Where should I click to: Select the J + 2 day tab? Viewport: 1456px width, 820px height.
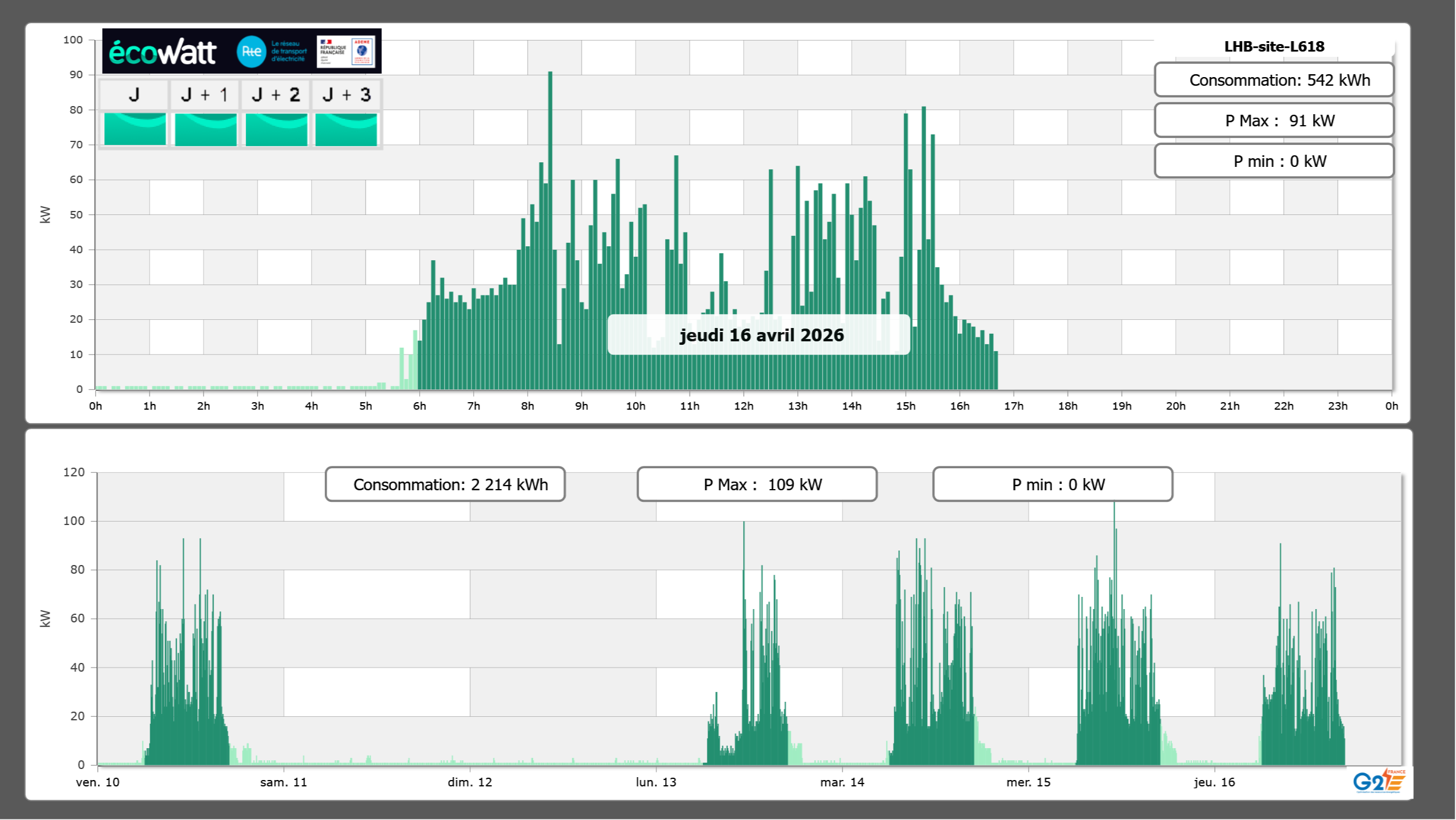276,94
